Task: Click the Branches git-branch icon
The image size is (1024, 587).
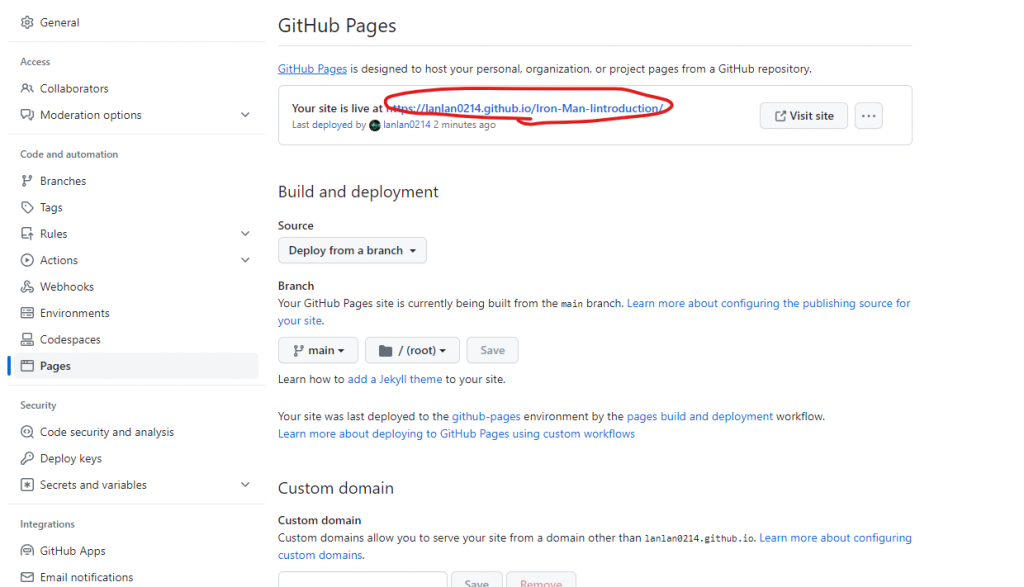Action: (27, 181)
